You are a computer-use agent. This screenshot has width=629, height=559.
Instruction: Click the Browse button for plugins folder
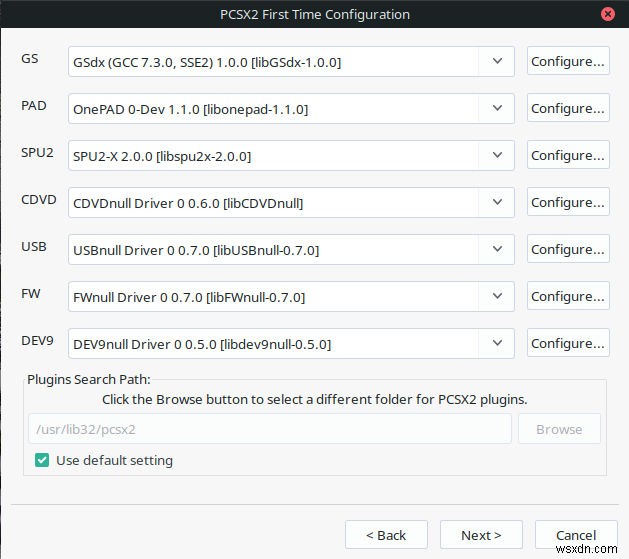[559, 429]
